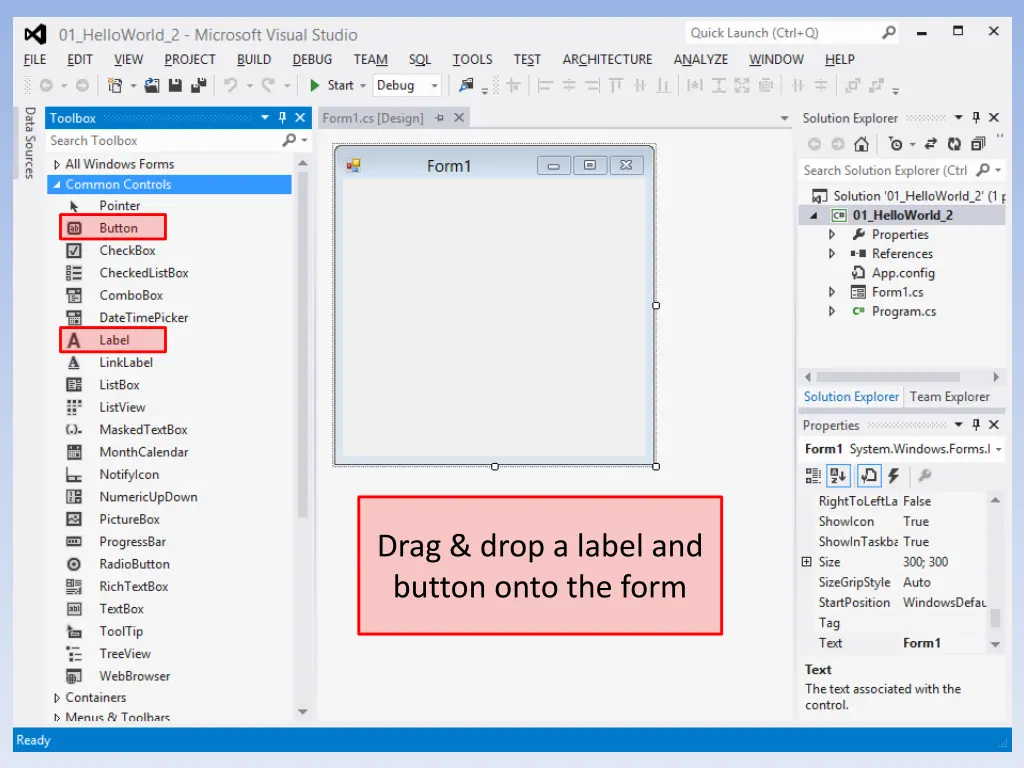The height and width of the screenshot is (768, 1024).
Task: Close the Form1.cs [Design] tab
Action: click(x=459, y=118)
